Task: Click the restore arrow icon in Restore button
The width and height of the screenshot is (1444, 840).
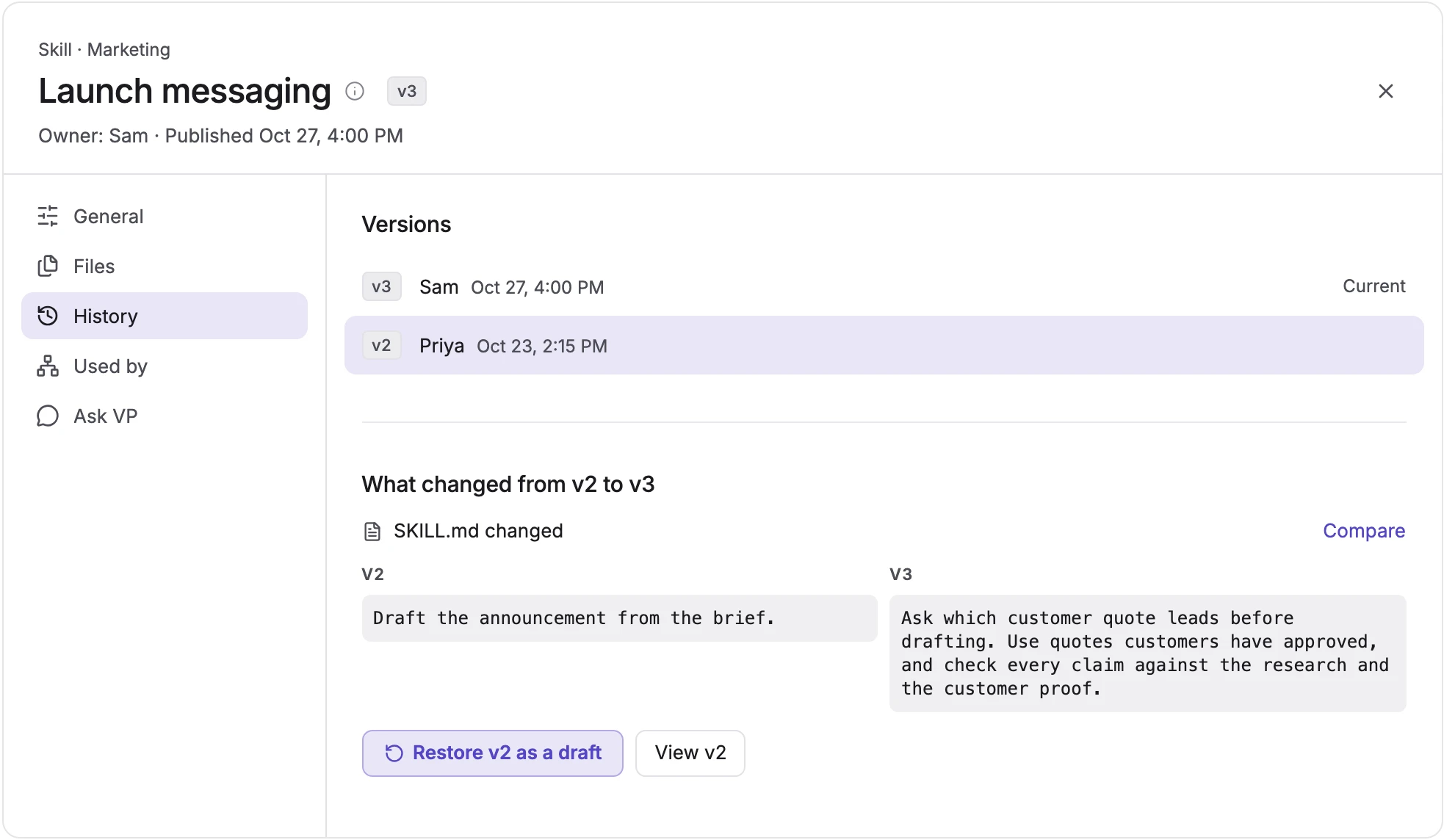Action: tap(394, 753)
